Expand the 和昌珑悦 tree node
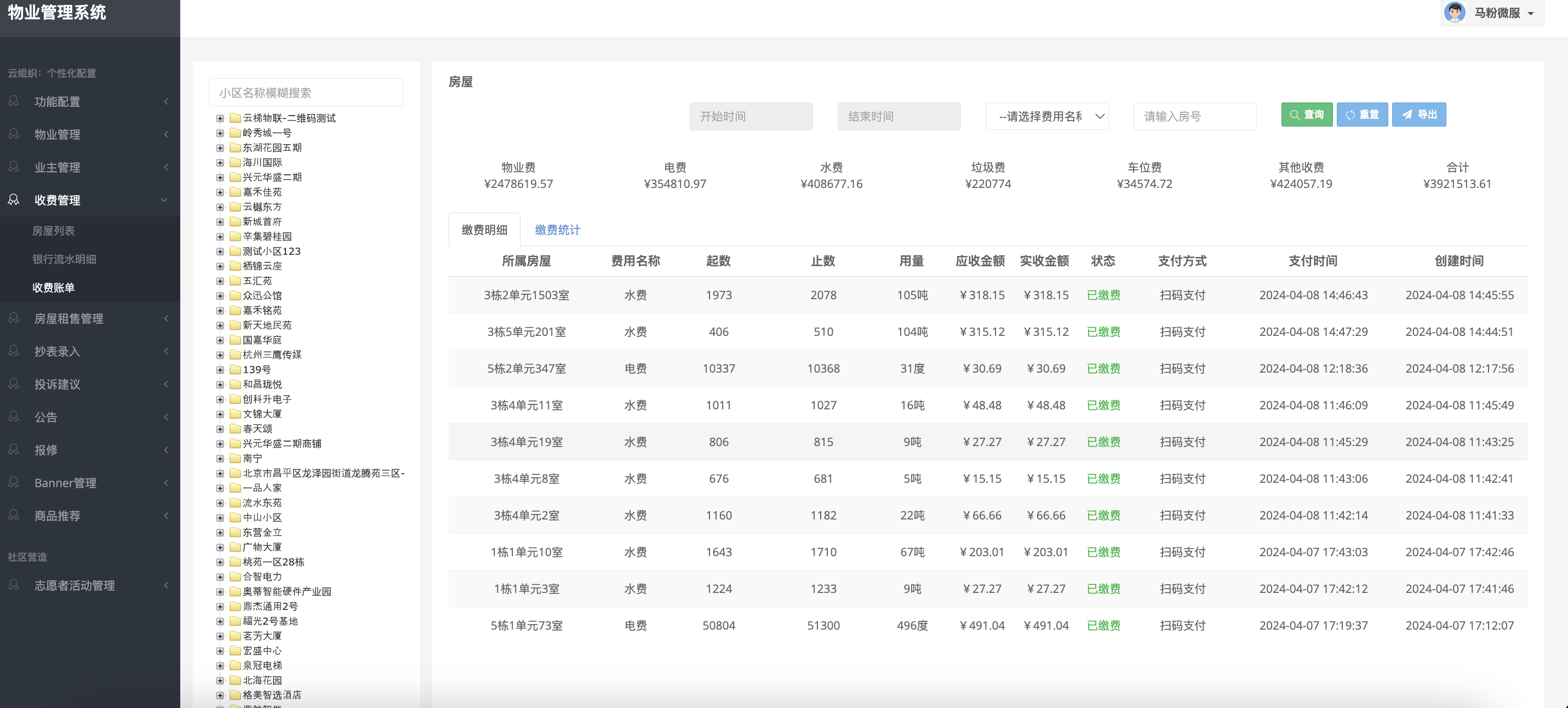The image size is (1568, 708). point(220,385)
